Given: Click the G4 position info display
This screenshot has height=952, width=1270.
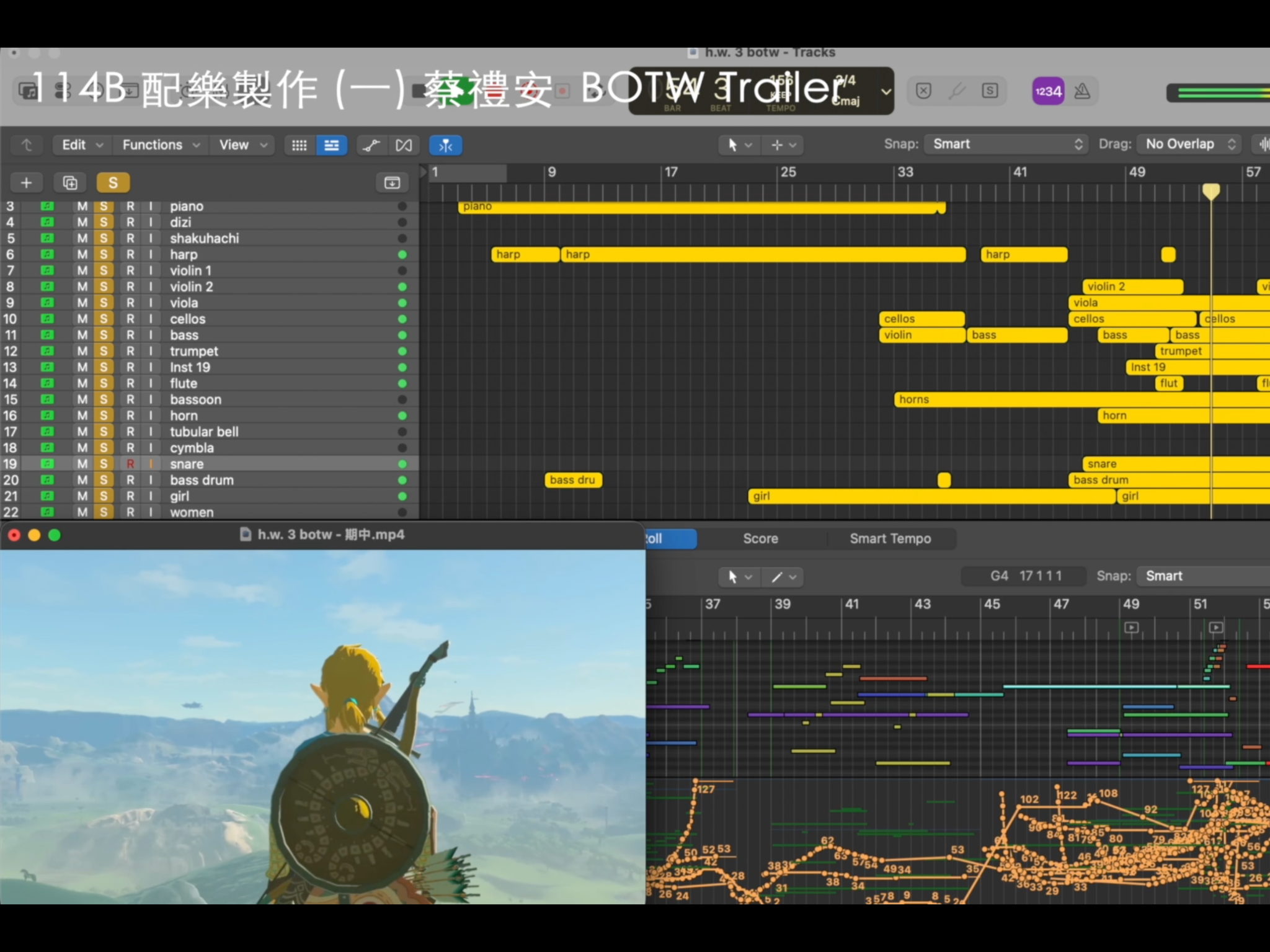Looking at the screenshot, I should click(x=1024, y=576).
